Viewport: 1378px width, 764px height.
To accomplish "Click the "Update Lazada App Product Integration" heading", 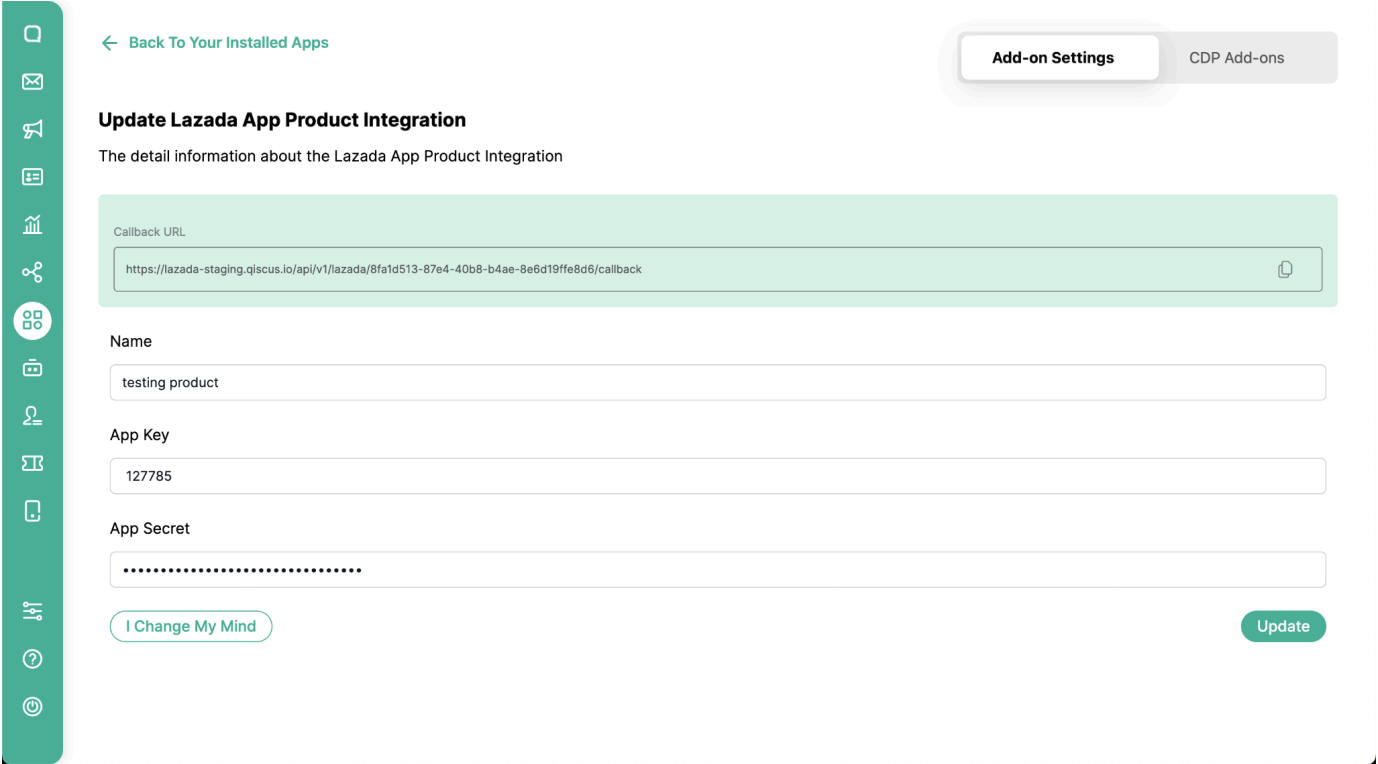I will click(x=282, y=120).
